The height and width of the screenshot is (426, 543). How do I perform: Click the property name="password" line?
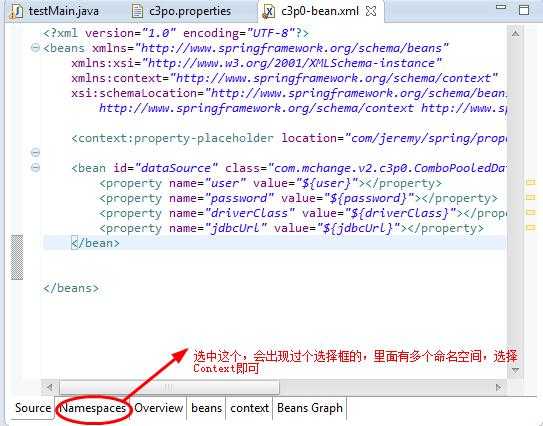(299, 198)
